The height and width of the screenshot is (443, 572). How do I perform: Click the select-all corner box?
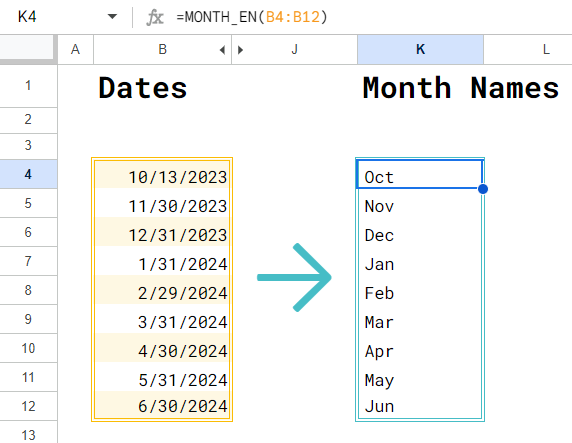coord(28,49)
